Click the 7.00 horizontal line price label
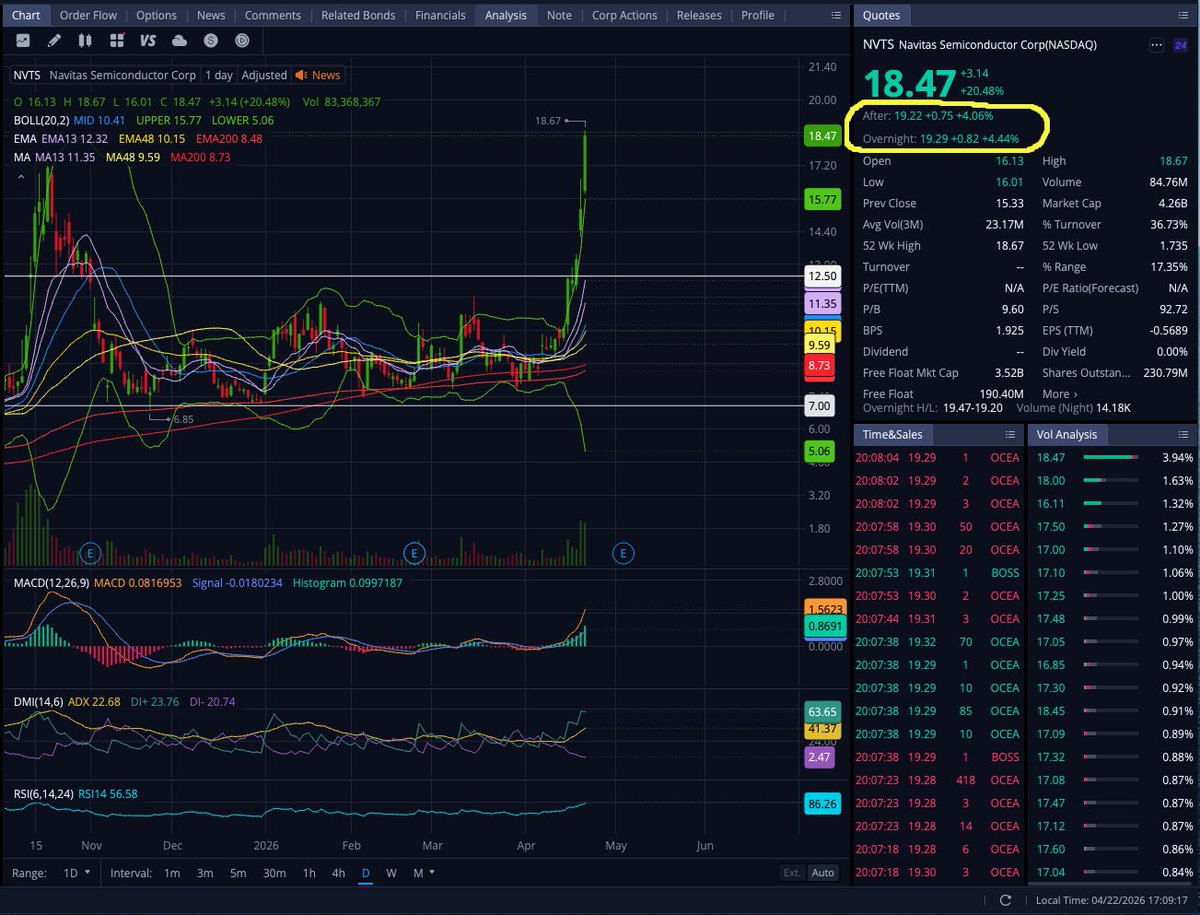Viewport: 1200px width, 915px height. pyautogui.click(x=822, y=406)
